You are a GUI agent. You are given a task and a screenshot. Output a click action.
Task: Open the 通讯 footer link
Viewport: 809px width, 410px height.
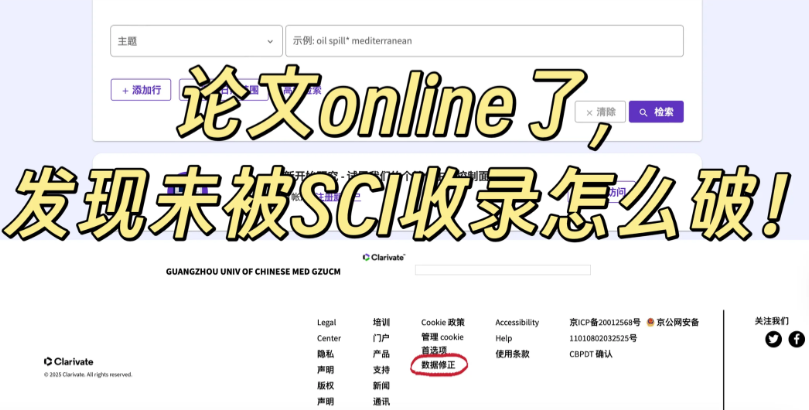381,401
